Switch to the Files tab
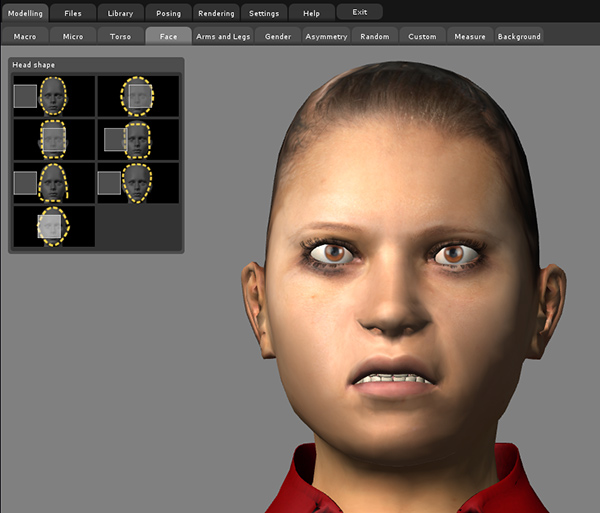 [x=73, y=13]
